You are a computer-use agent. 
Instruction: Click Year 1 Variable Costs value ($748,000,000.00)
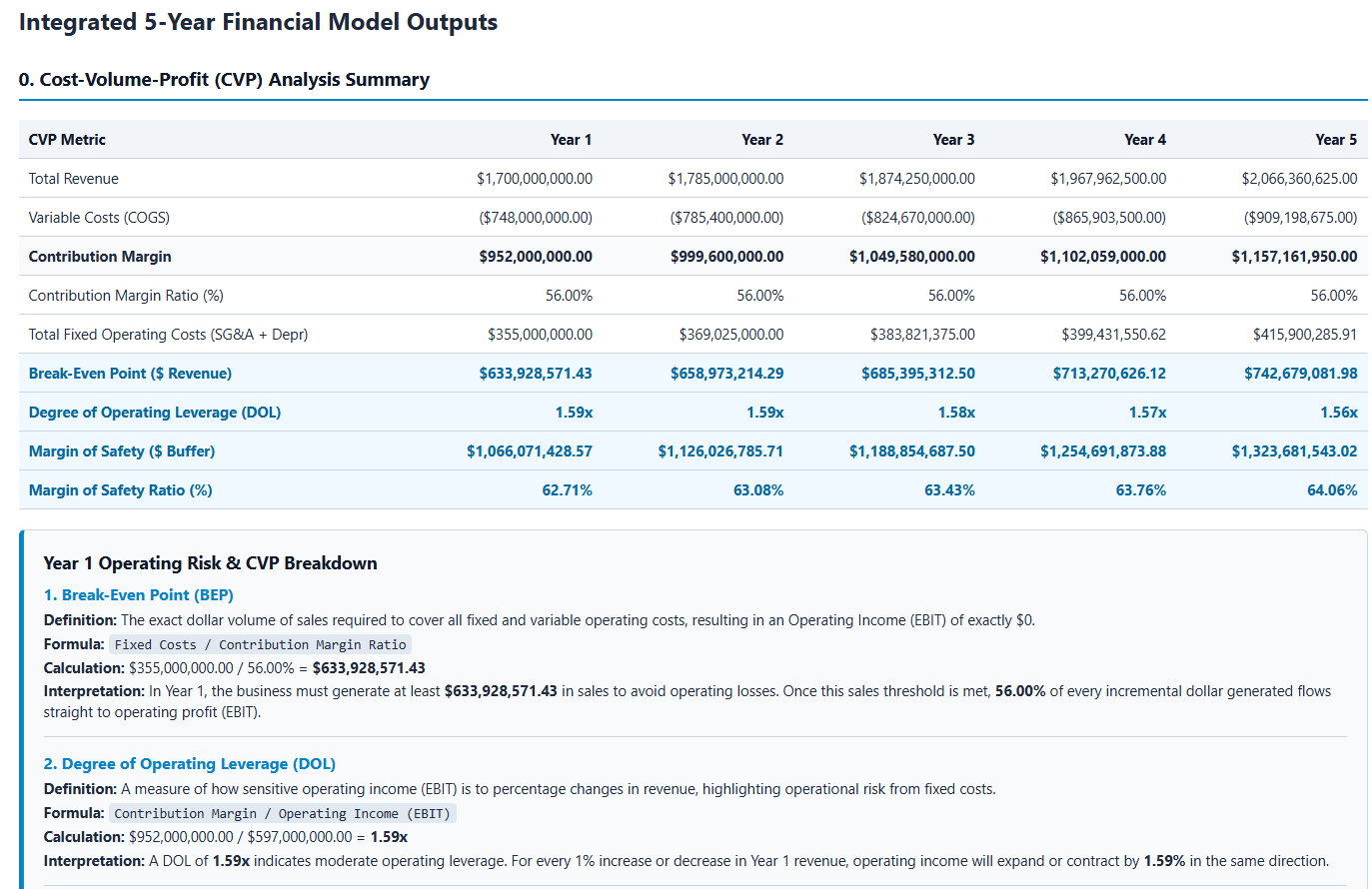(536, 218)
